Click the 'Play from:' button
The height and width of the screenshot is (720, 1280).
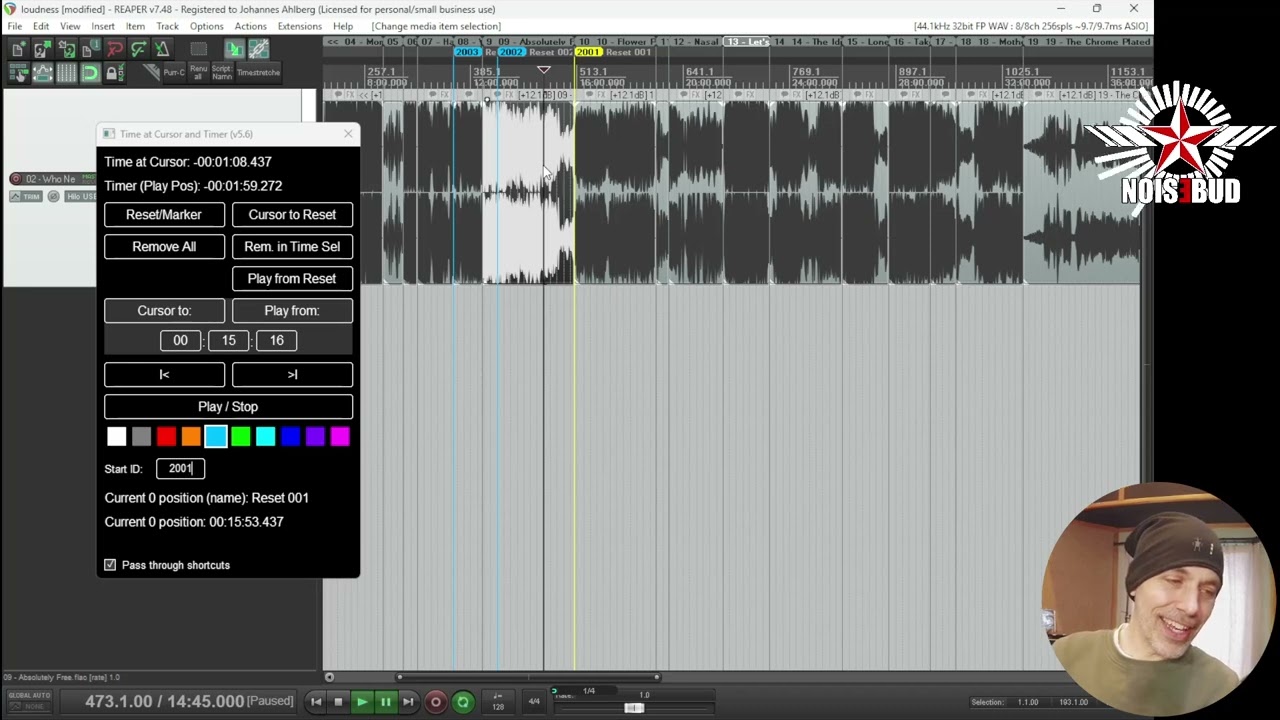coord(292,311)
